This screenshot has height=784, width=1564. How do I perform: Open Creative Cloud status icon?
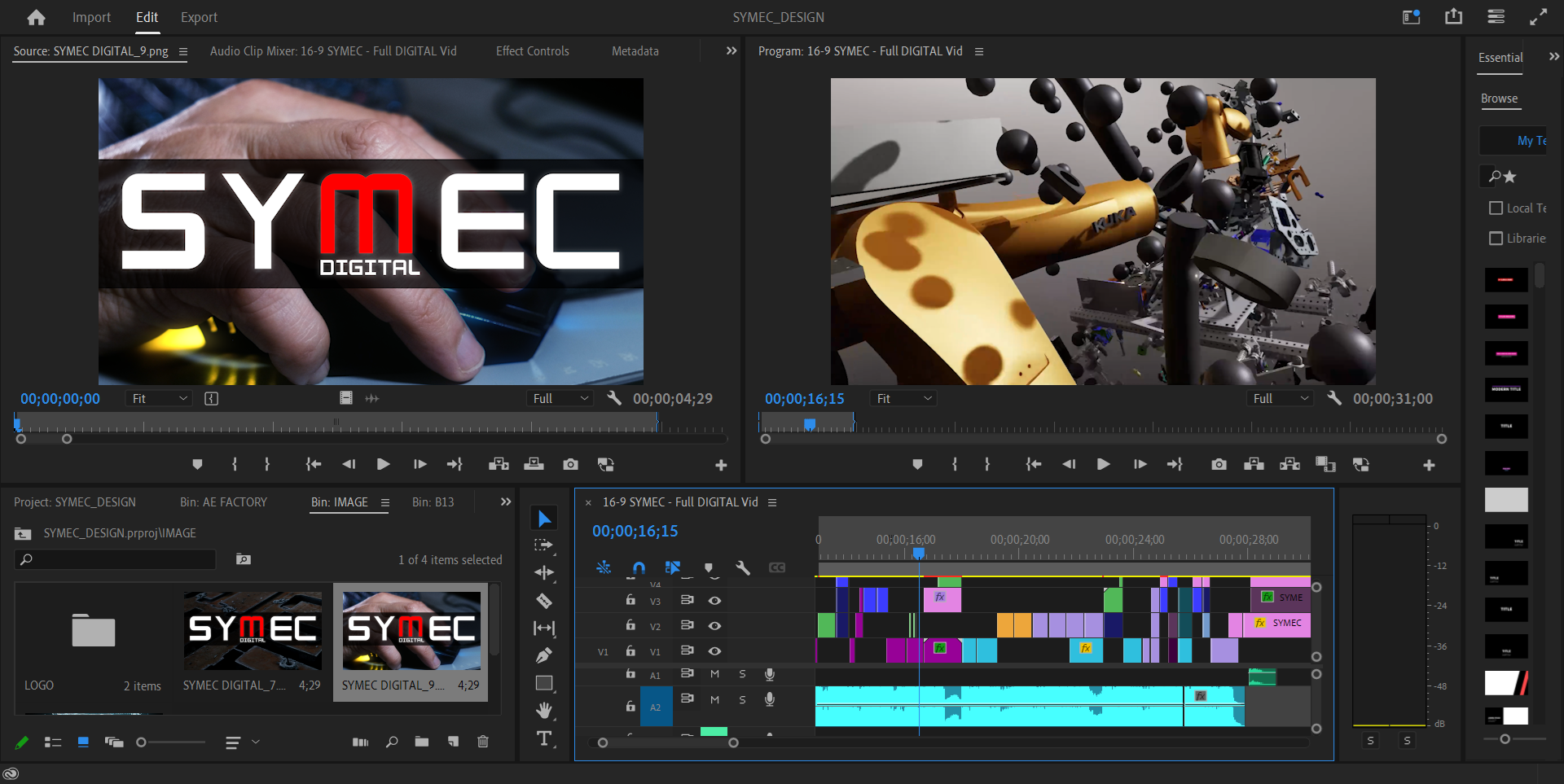point(11,773)
